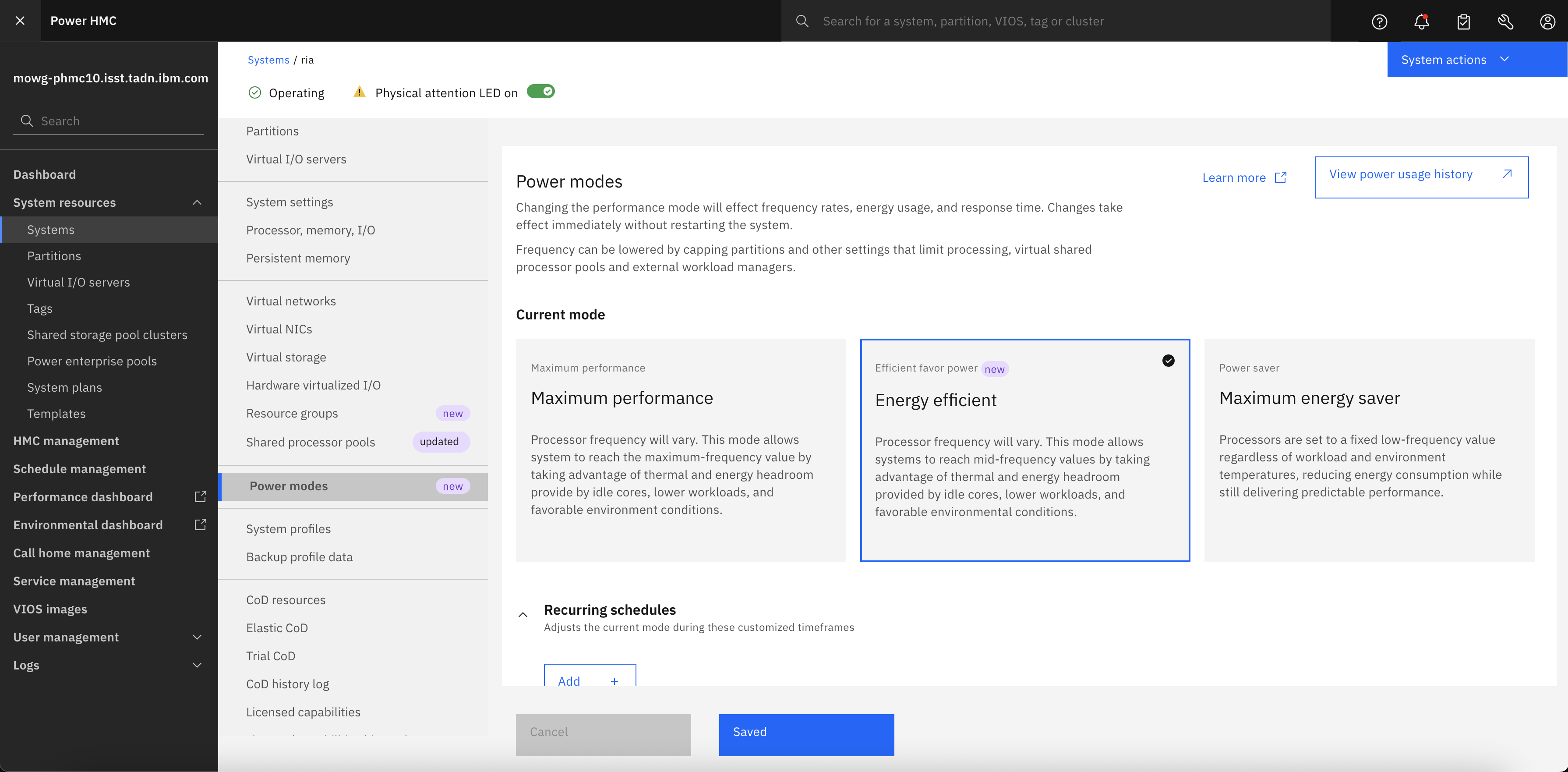The width and height of the screenshot is (1568, 772).
Task: Open Environmental dashboard via its external link icon
Action: point(200,524)
